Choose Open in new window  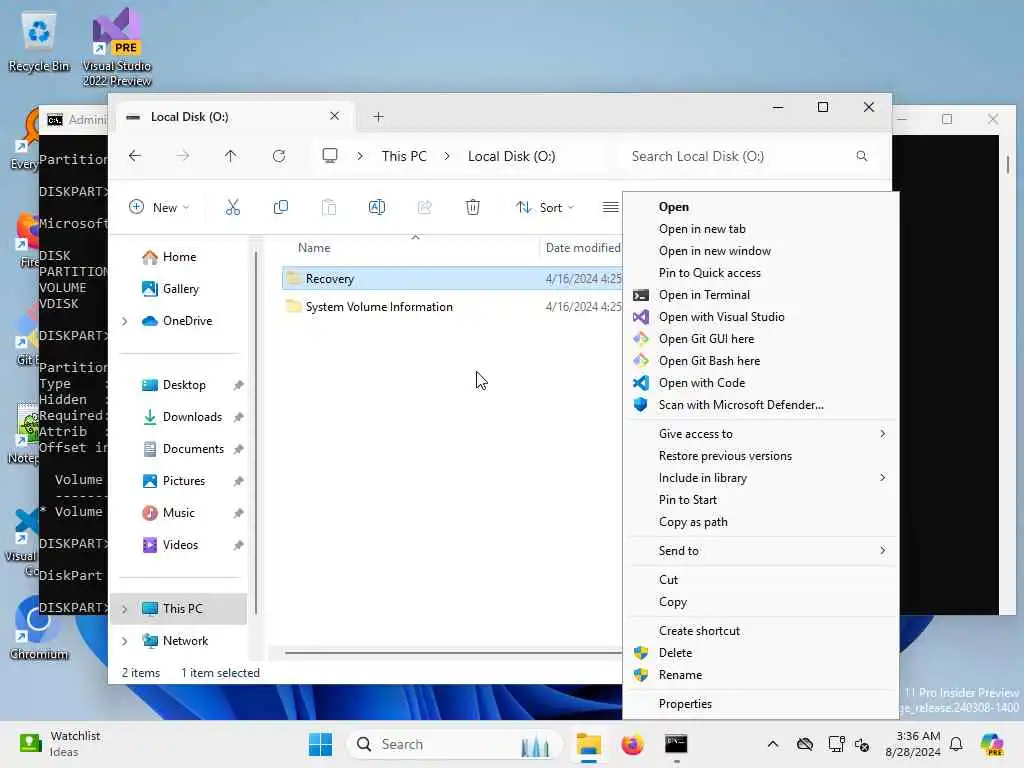(x=761, y=251)
